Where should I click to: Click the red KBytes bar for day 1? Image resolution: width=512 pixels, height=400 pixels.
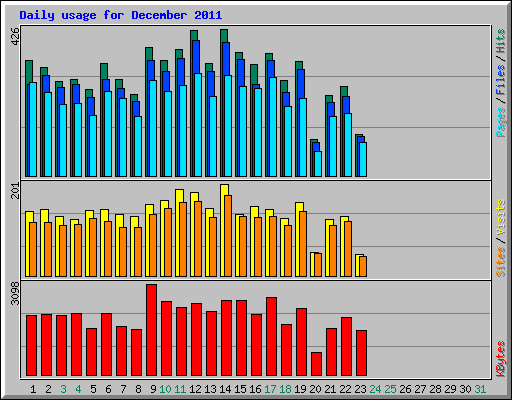point(31,346)
